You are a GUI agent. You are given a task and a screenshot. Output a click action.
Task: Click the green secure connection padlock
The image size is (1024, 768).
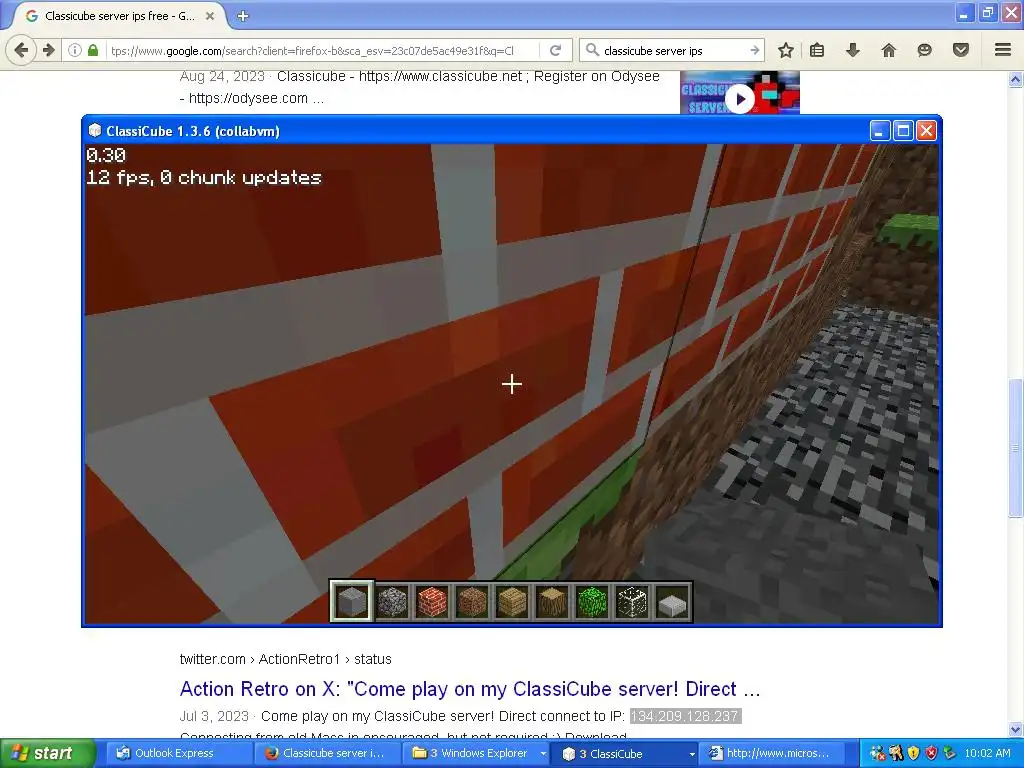93,50
